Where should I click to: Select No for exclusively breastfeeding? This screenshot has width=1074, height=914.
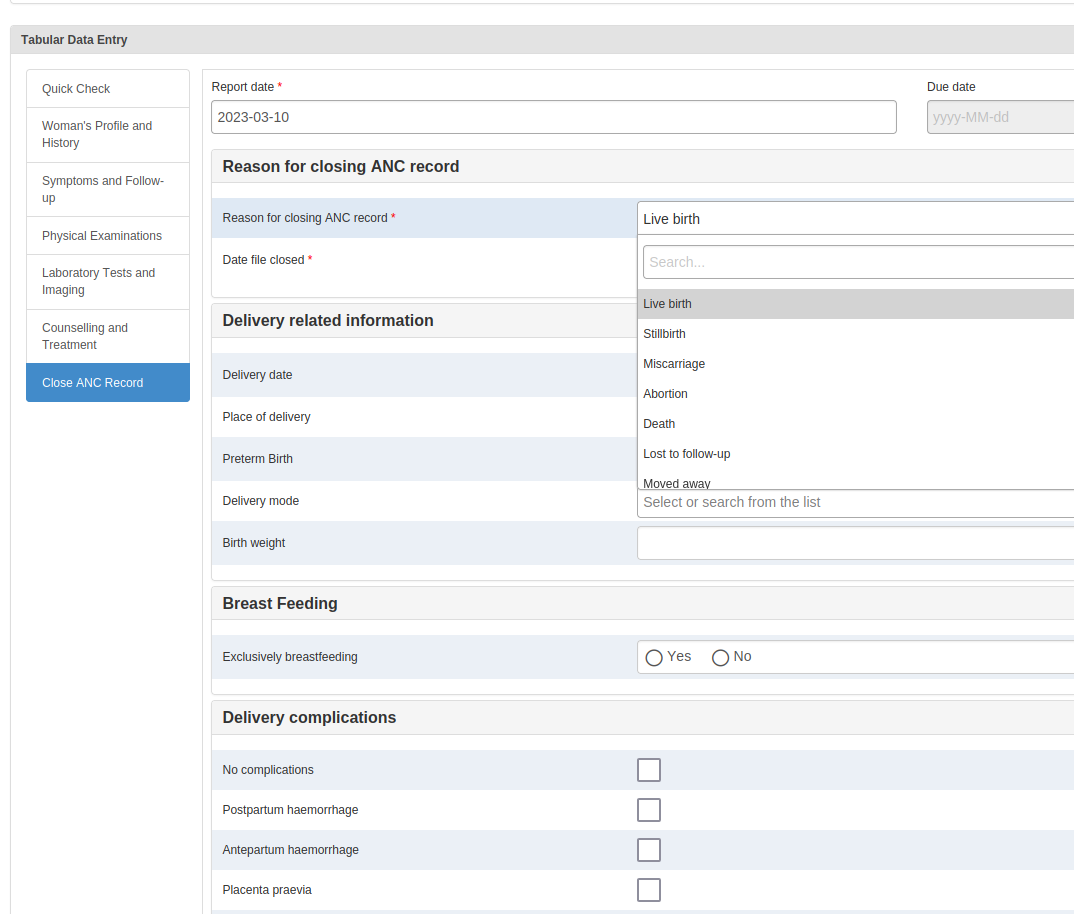tap(720, 658)
